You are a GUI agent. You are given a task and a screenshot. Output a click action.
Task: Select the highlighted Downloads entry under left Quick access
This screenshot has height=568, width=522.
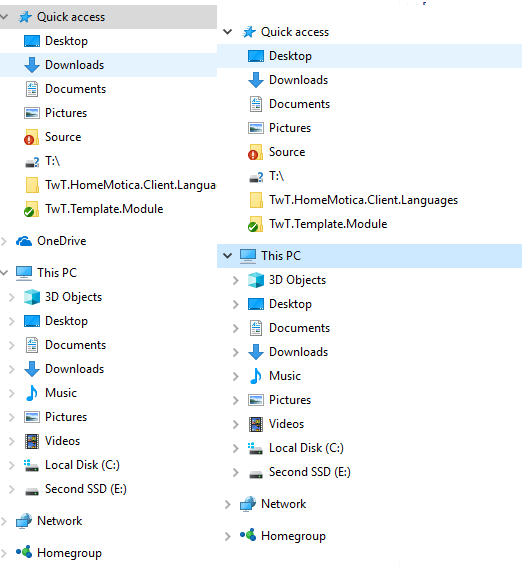tap(109, 65)
